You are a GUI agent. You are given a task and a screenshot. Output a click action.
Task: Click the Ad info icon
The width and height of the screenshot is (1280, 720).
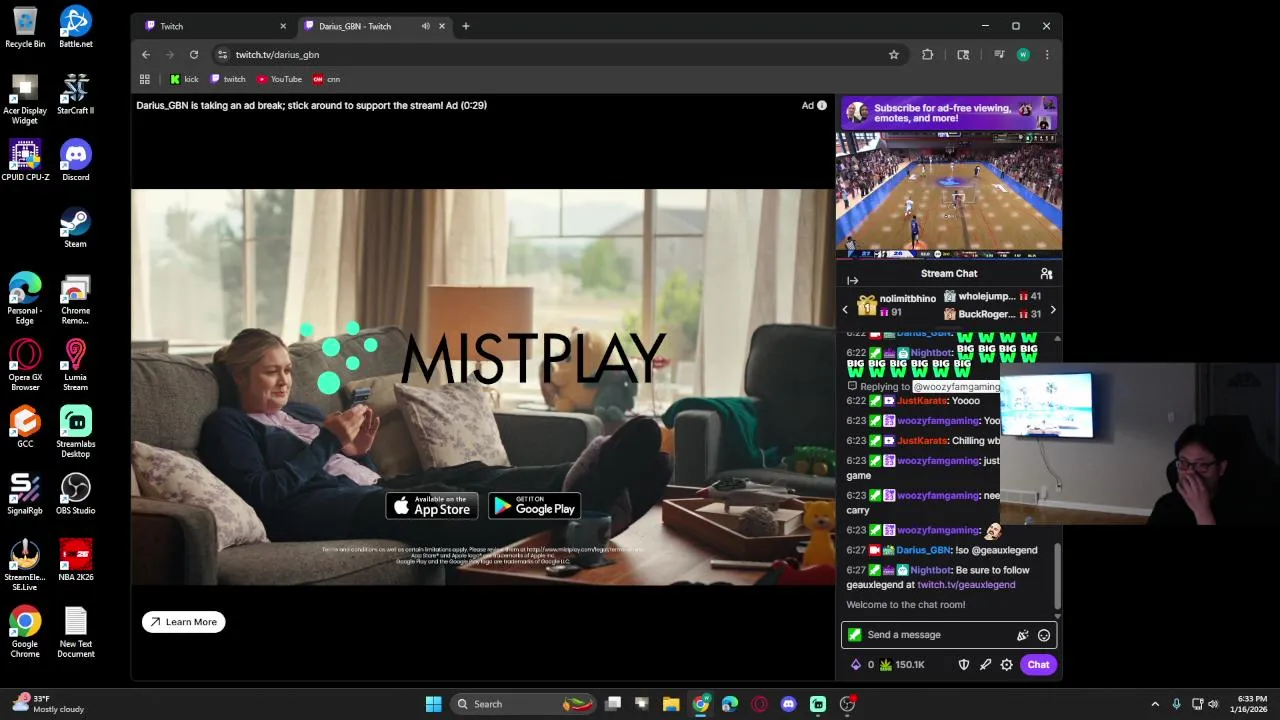click(x=822, y=105)
